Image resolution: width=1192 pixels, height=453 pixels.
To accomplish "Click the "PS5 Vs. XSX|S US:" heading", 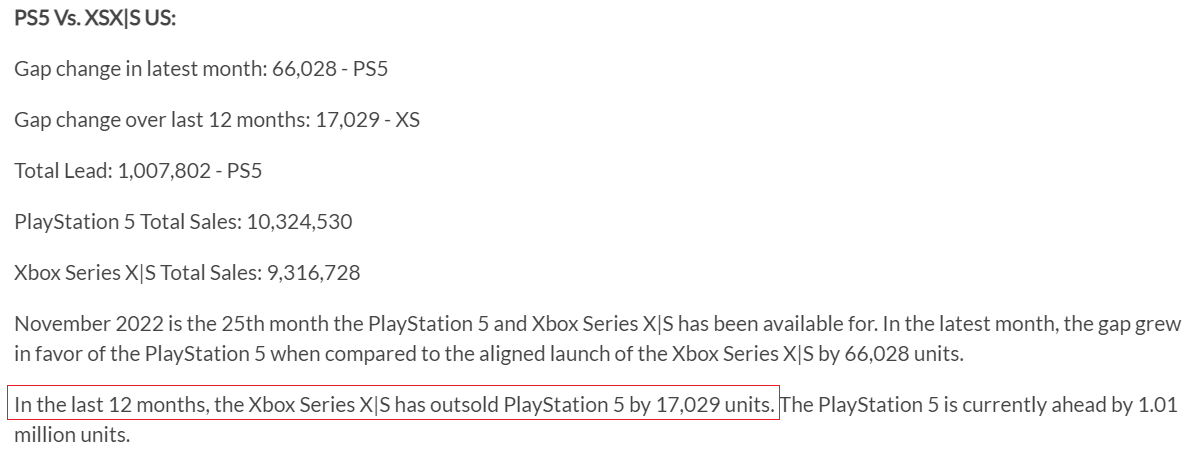I will click(x=95, y=19).
